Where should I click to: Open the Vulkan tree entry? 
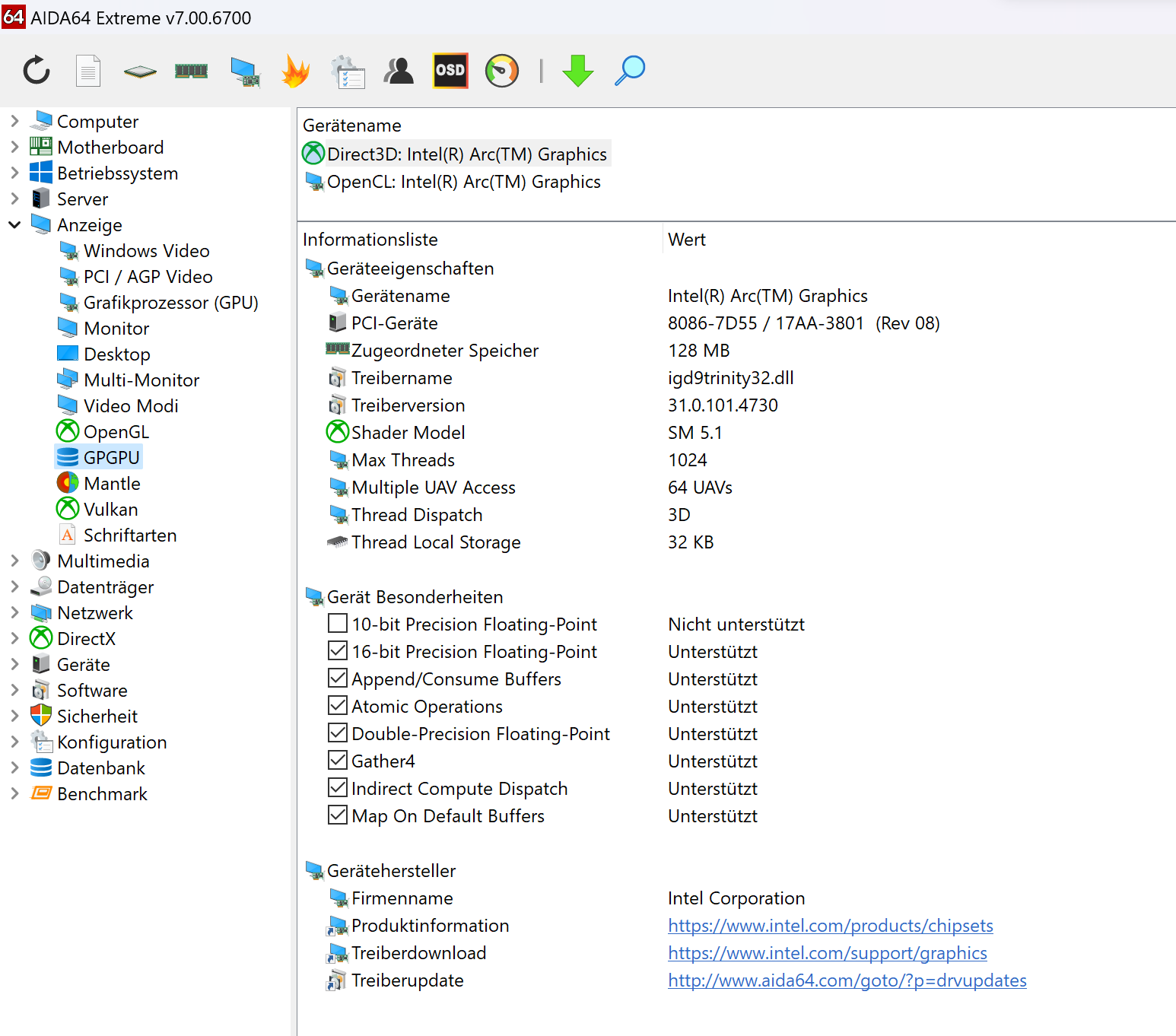point(97,509)
